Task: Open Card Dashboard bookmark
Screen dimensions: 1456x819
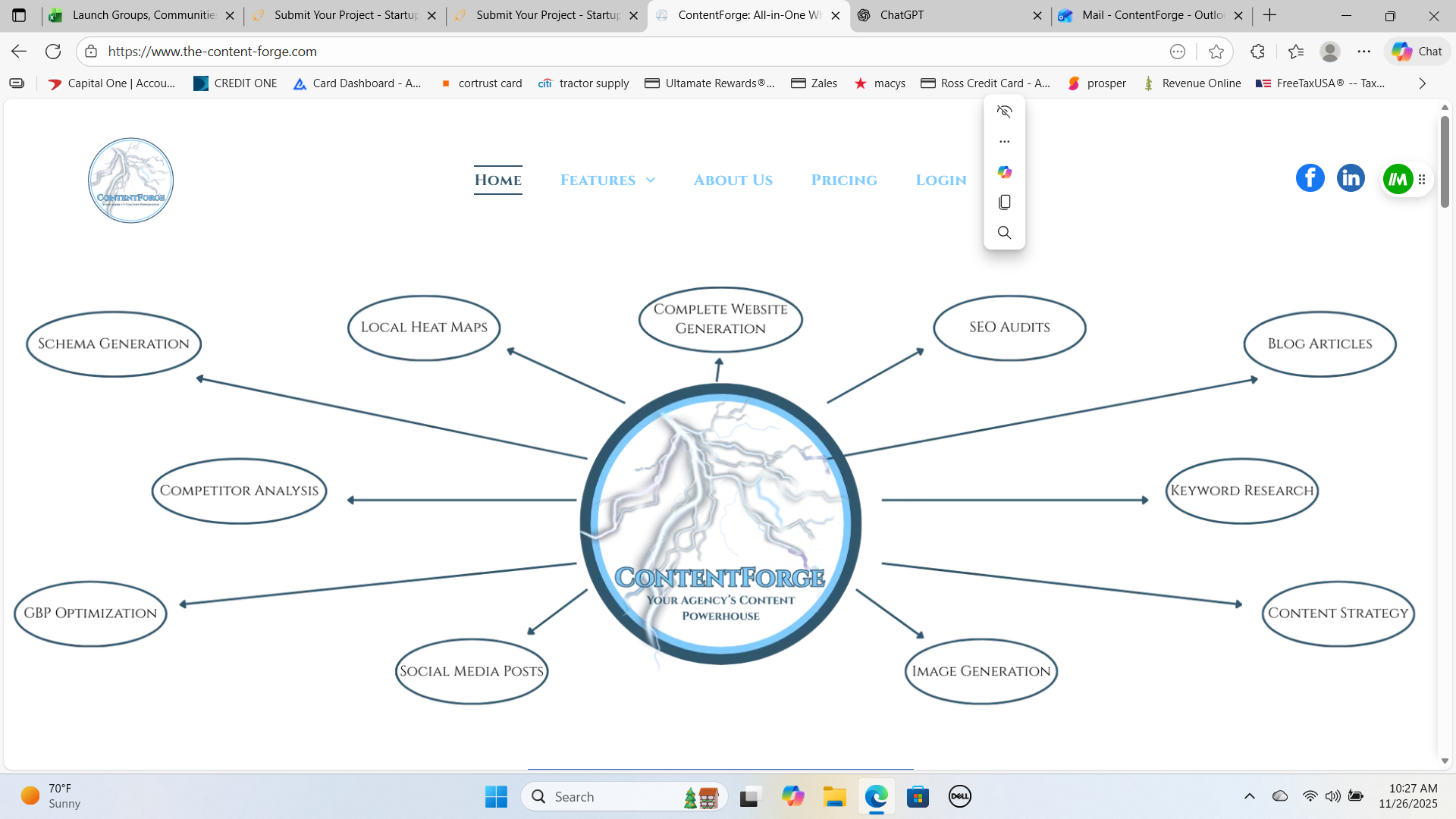Action: click(x=357, y=83)
